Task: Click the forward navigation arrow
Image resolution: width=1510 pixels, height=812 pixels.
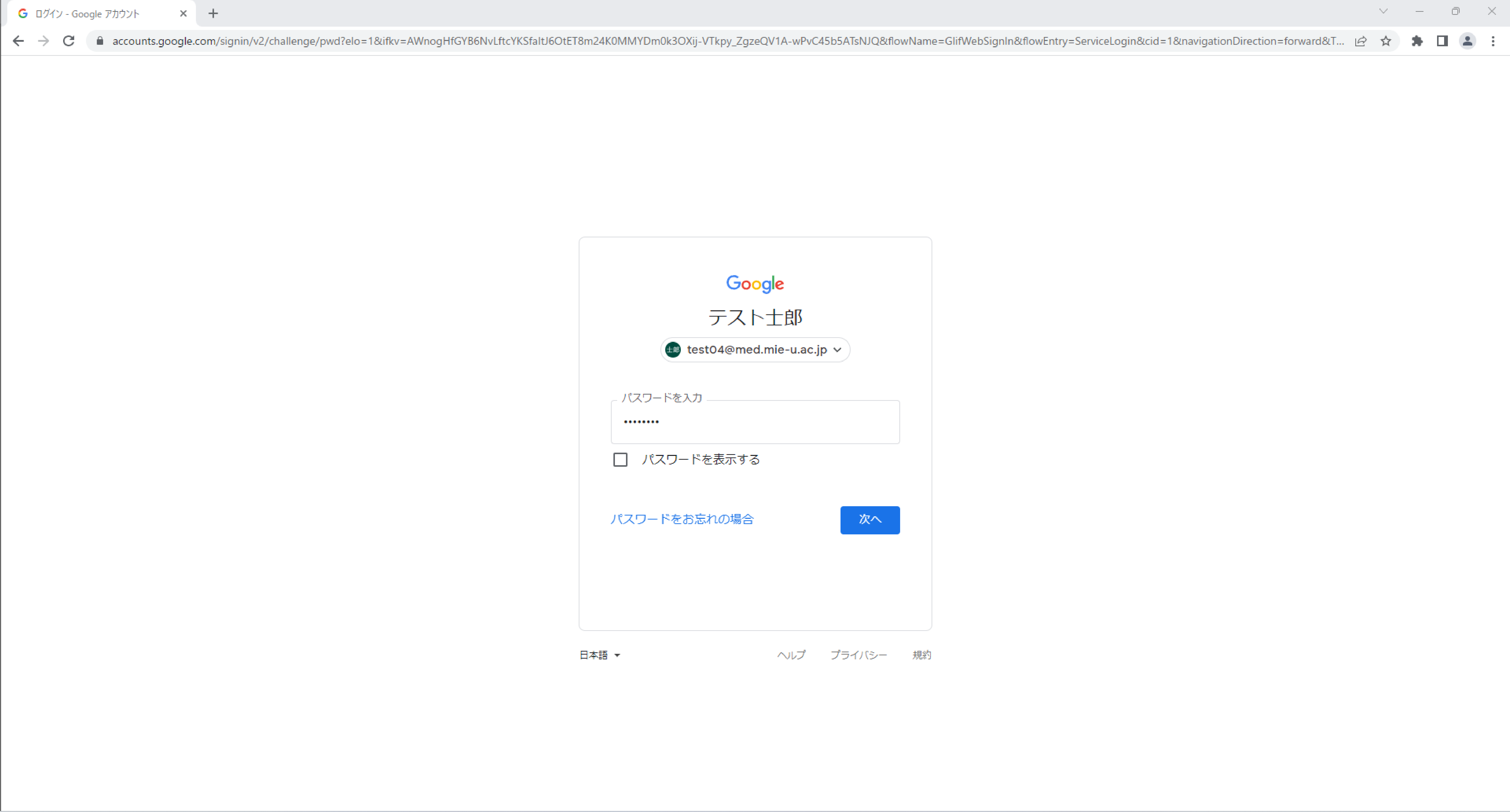Action: pyautogui.click(x=43, y=41)
